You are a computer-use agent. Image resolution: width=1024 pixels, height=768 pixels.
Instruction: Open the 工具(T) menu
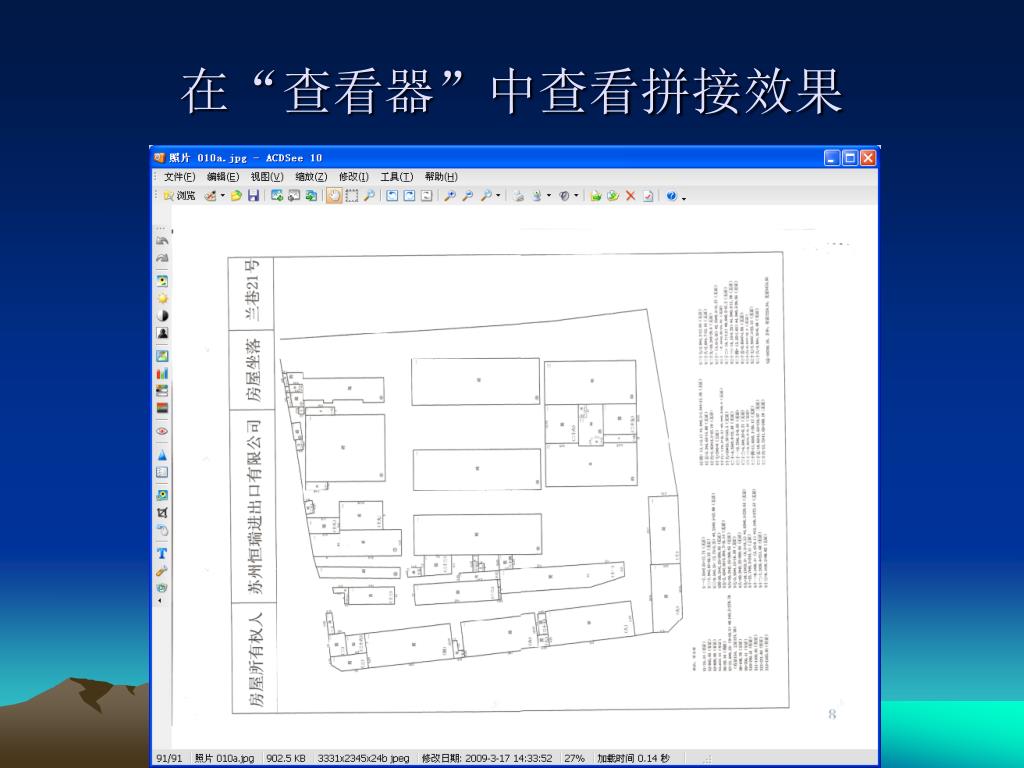pyautogui.click(x=396, y=177)
